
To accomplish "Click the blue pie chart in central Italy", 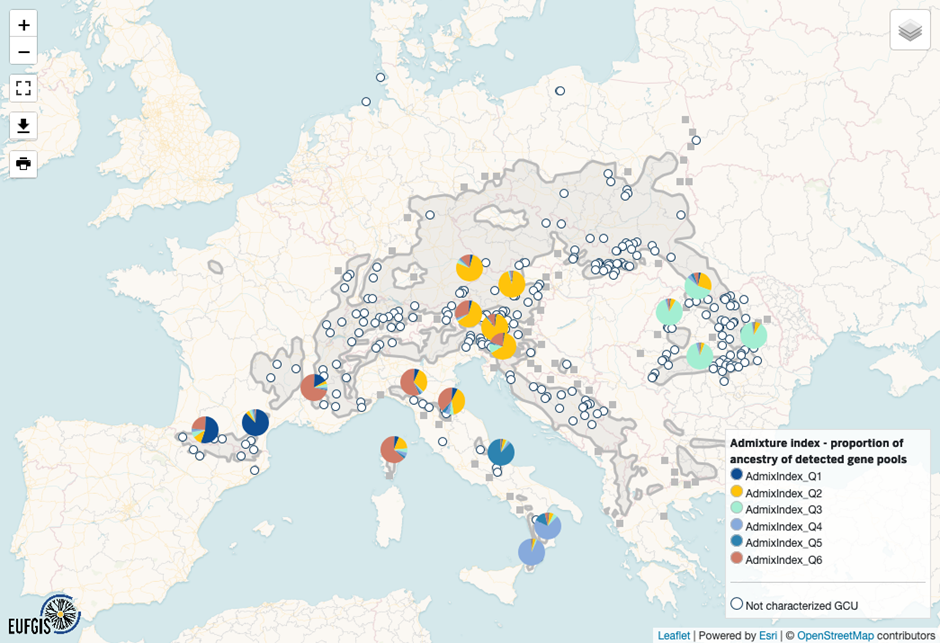I will pyautogui.click(x=501, y=453).
